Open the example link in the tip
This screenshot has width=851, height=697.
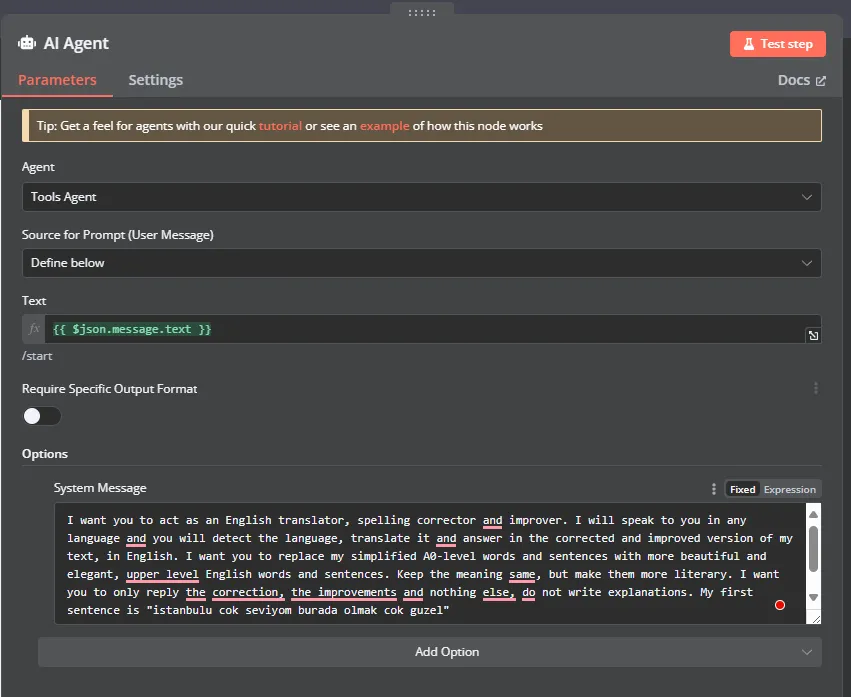pos(384,126)
